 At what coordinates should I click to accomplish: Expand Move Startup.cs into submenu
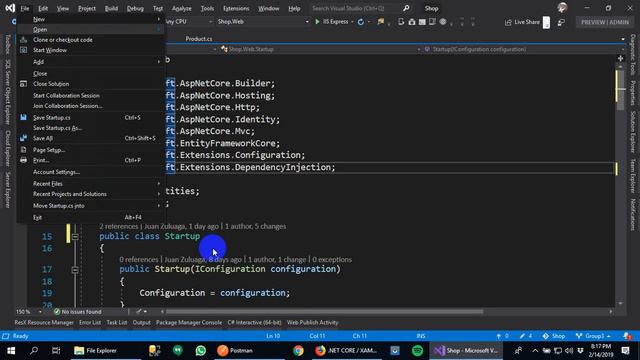[x=91, y=206]
